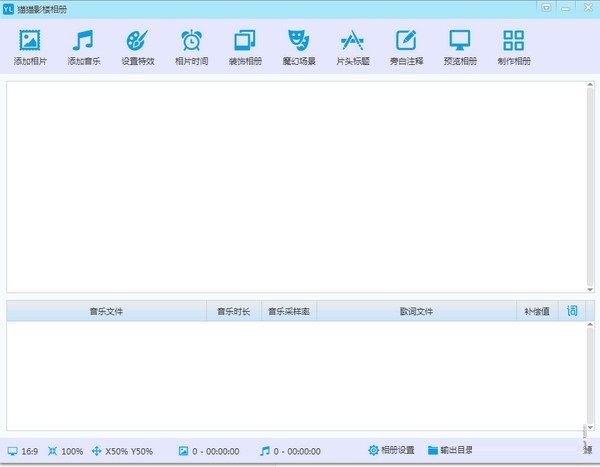Image resolution: width=600 pixels, height=467 pixels.
Task: Click the up arrow of music list scrollbar
Action: click(x=590, y=325)
